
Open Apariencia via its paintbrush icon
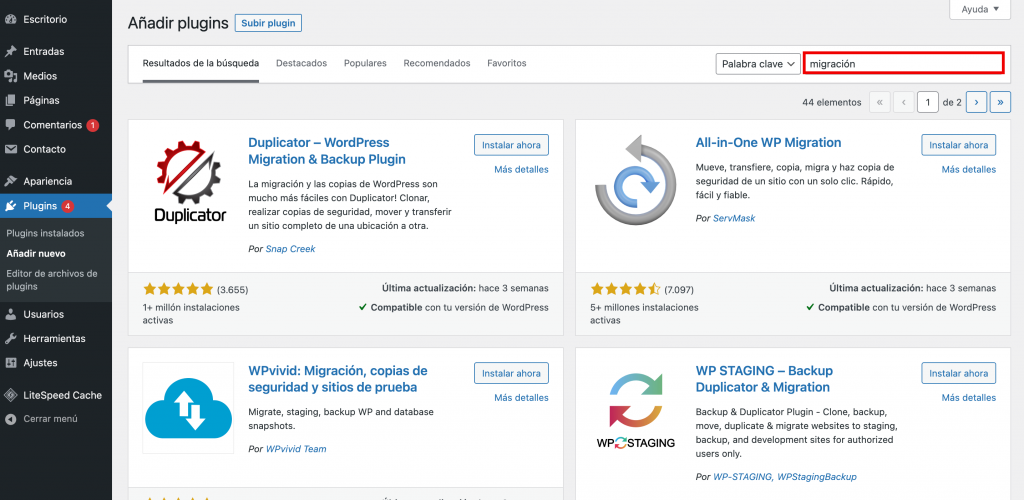click(11, 181)
